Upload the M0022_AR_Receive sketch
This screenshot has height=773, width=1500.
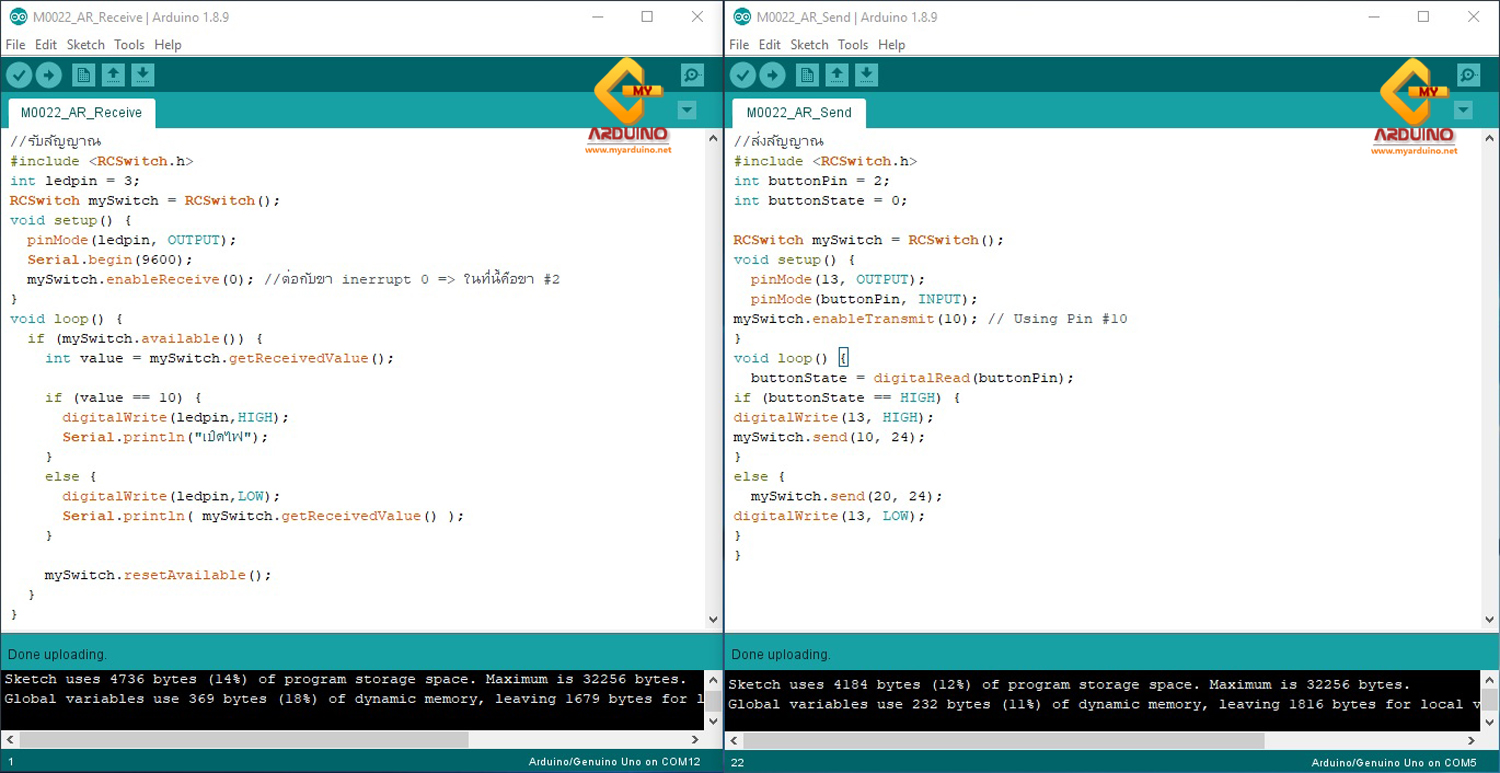pos(48,74)
